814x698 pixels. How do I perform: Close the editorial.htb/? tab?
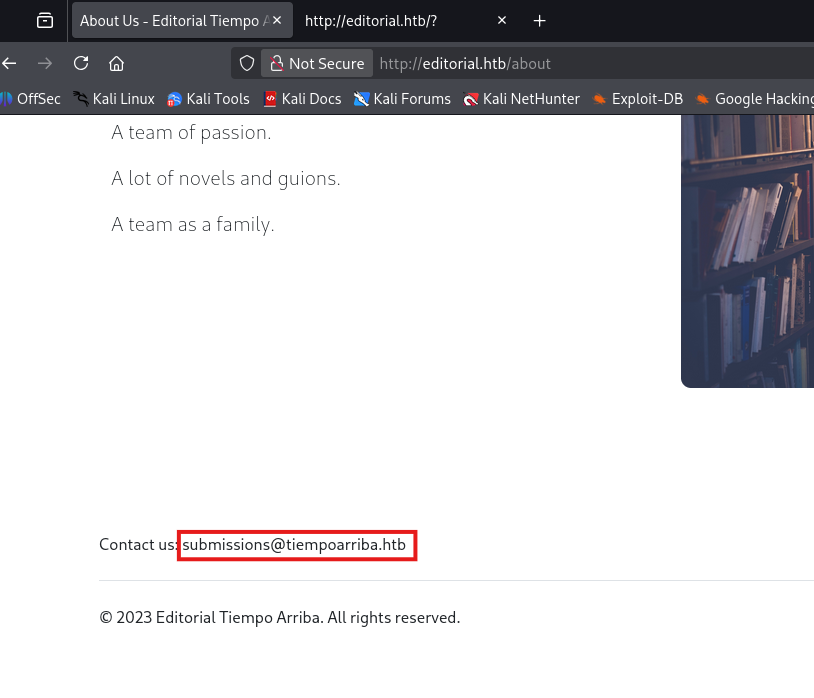(502, 20)
